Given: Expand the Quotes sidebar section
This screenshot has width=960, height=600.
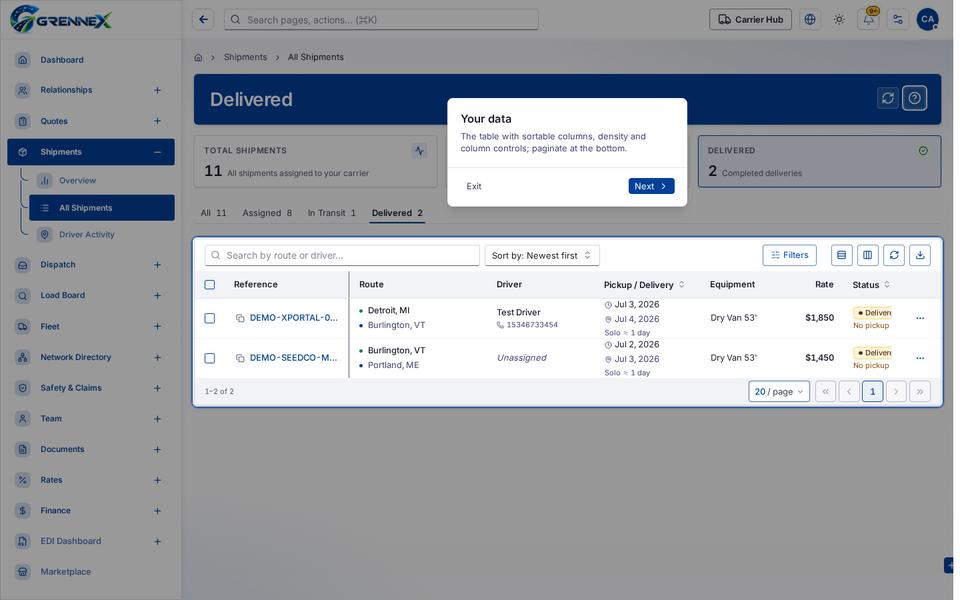Looking at the screenshot, I should (157, 121).
